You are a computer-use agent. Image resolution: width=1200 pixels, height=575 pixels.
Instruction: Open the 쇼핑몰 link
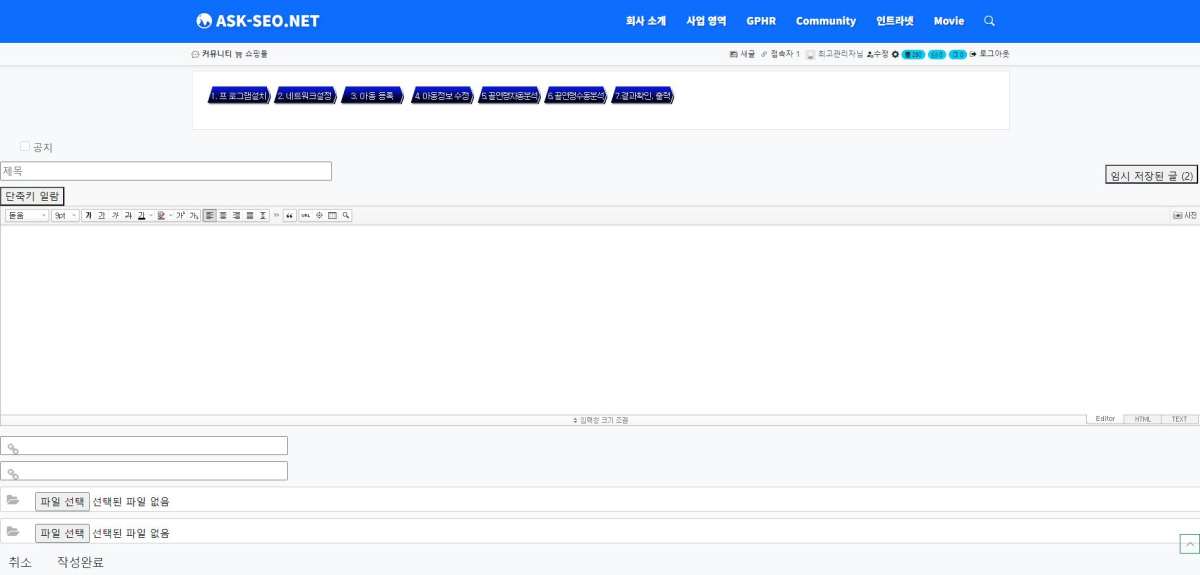point(252,54)
